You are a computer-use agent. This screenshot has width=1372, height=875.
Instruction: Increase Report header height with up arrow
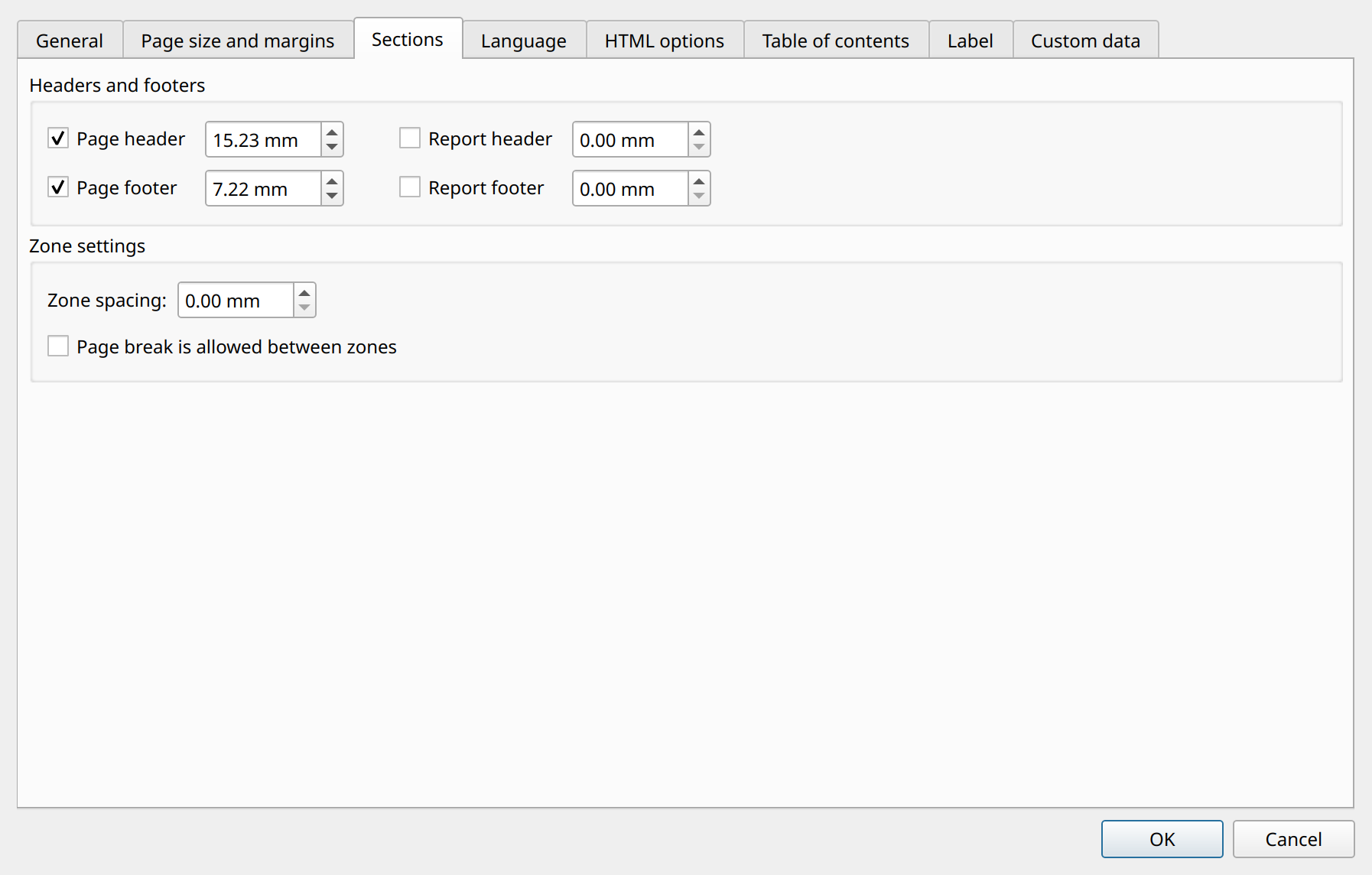click(x=699, y=132)
